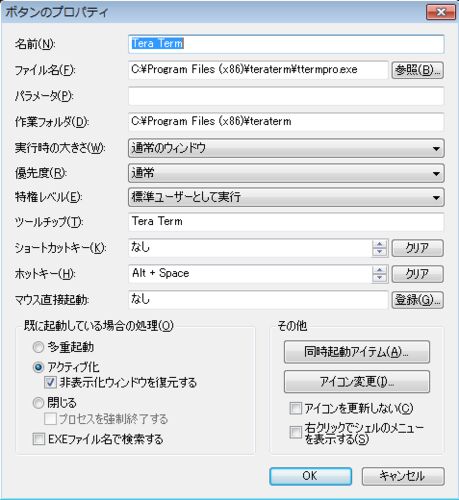Check アイコンを更新しない option
The width and height of the screenshot is (459, 500).
click(295, 408)
